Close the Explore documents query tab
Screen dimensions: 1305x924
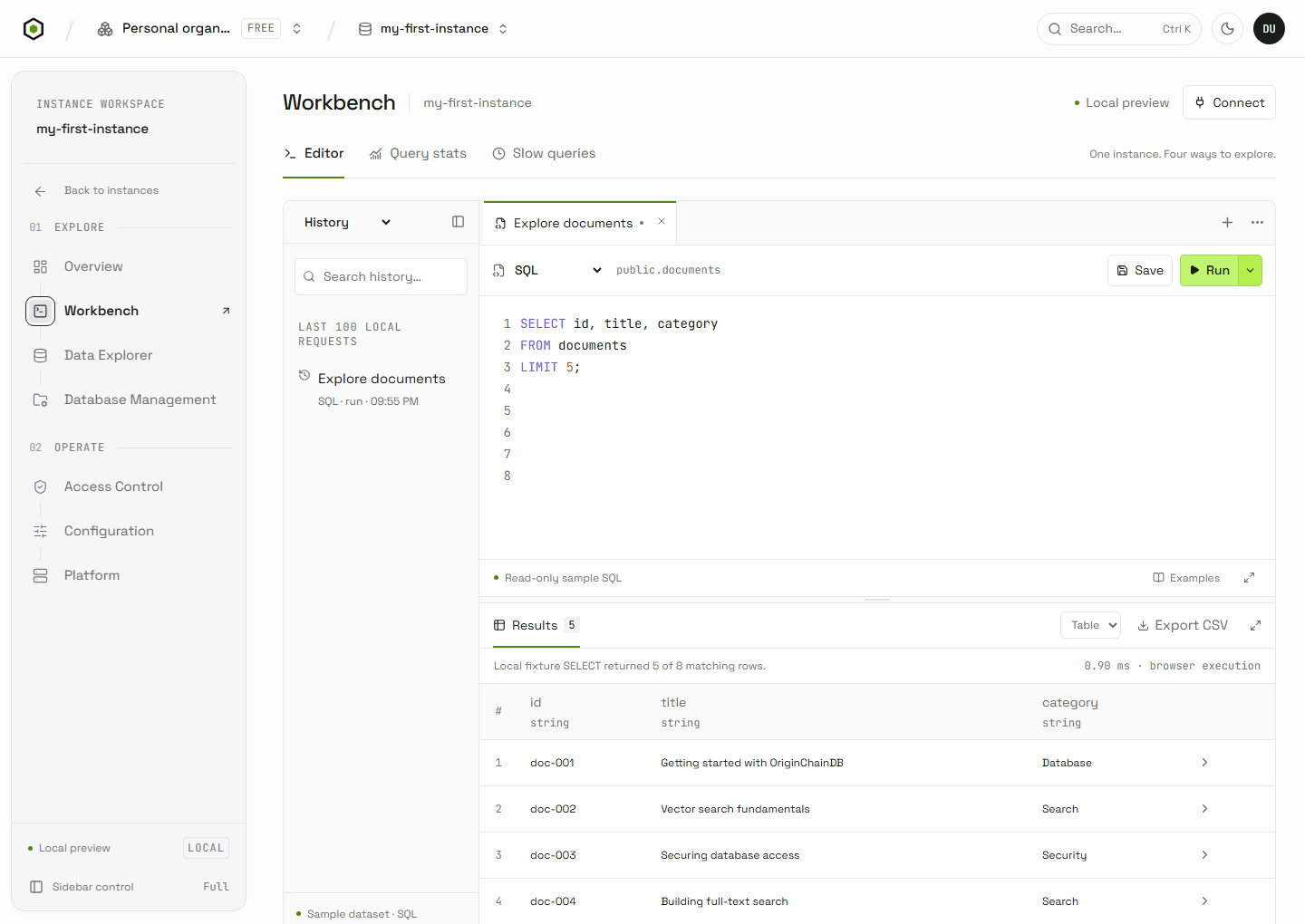point(662,221)
